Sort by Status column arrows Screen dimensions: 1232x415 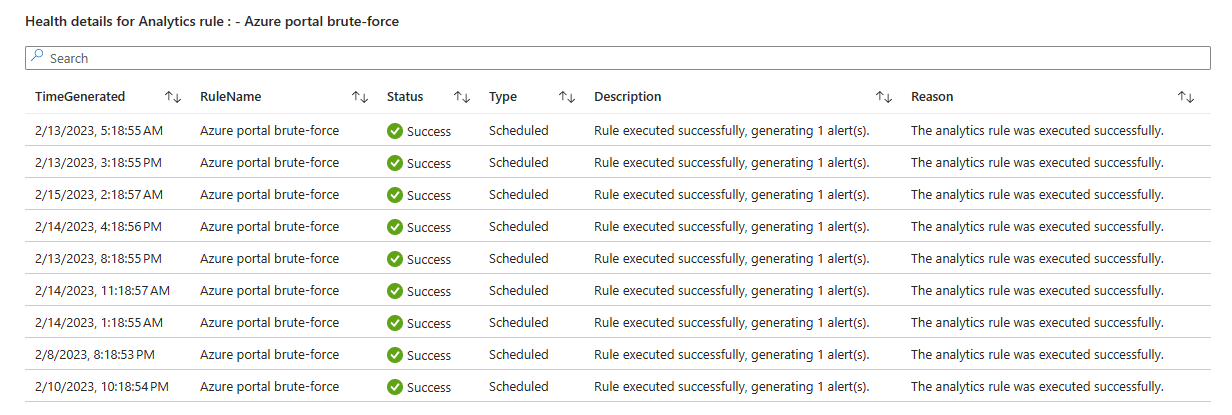click(x=461, y=97)
